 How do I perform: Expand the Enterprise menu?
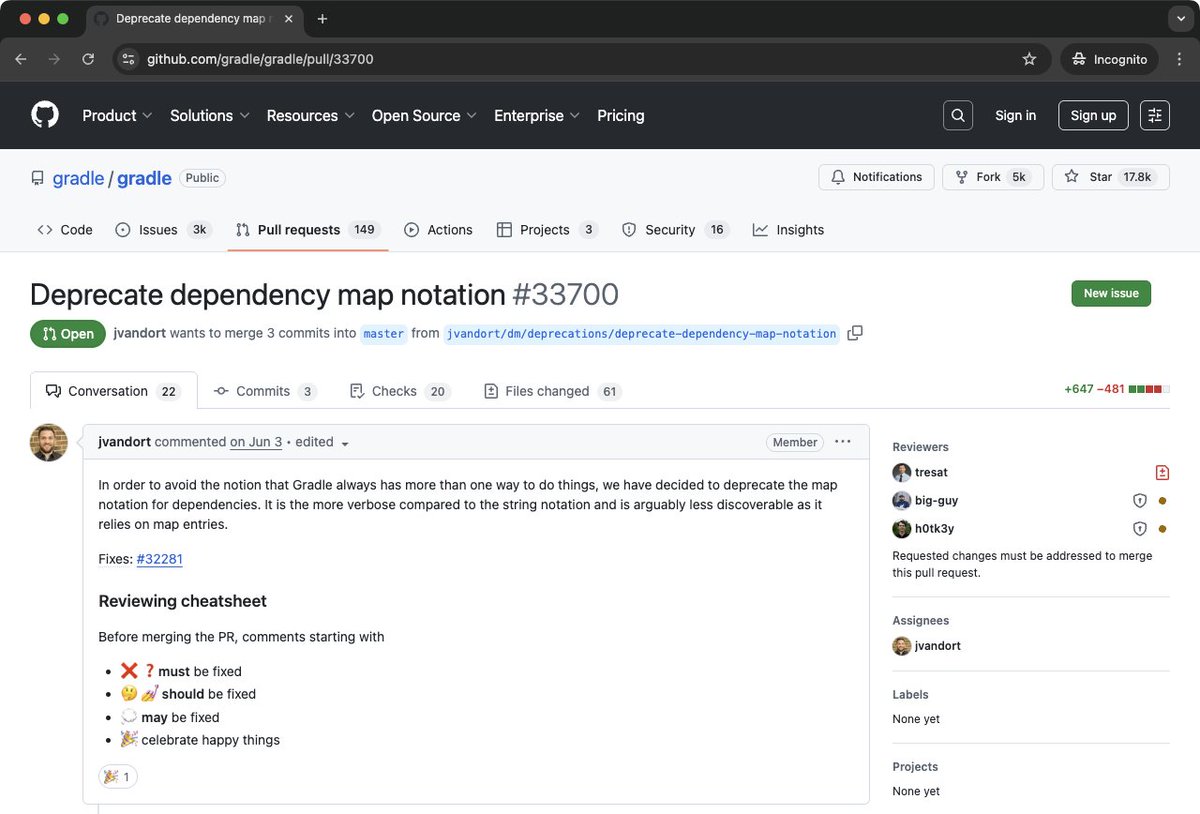pyautogui.click(x=537, y=115)
